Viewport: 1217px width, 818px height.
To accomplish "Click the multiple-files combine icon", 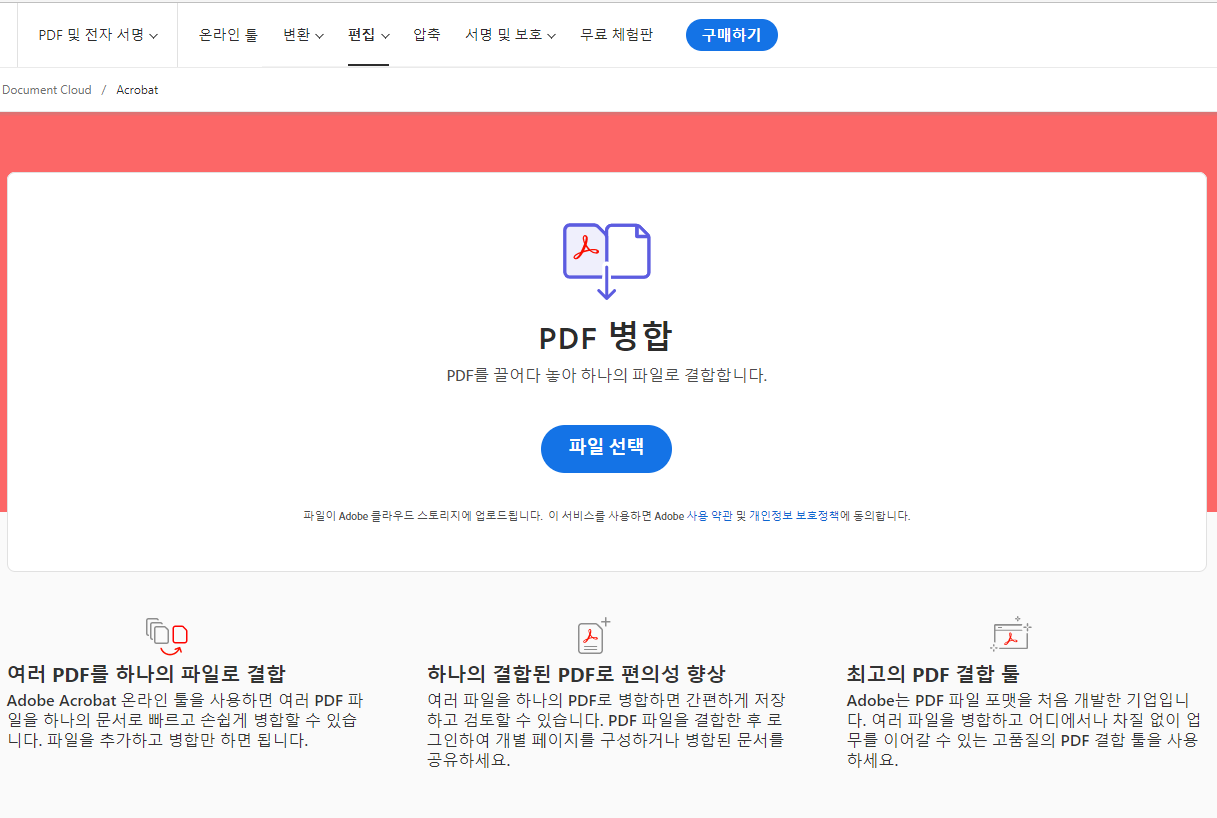I will [x=167, y=636].
